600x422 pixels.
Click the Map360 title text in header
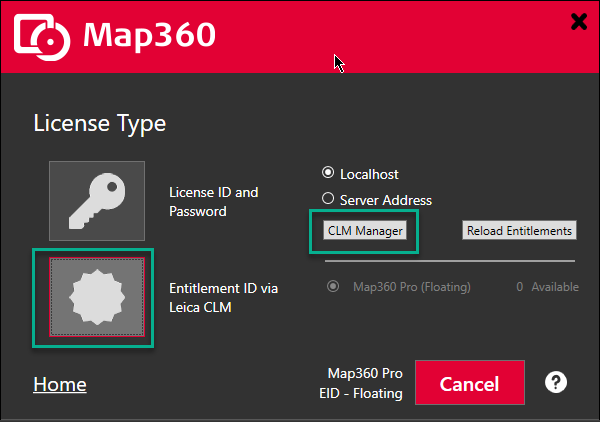coord(150,35)
